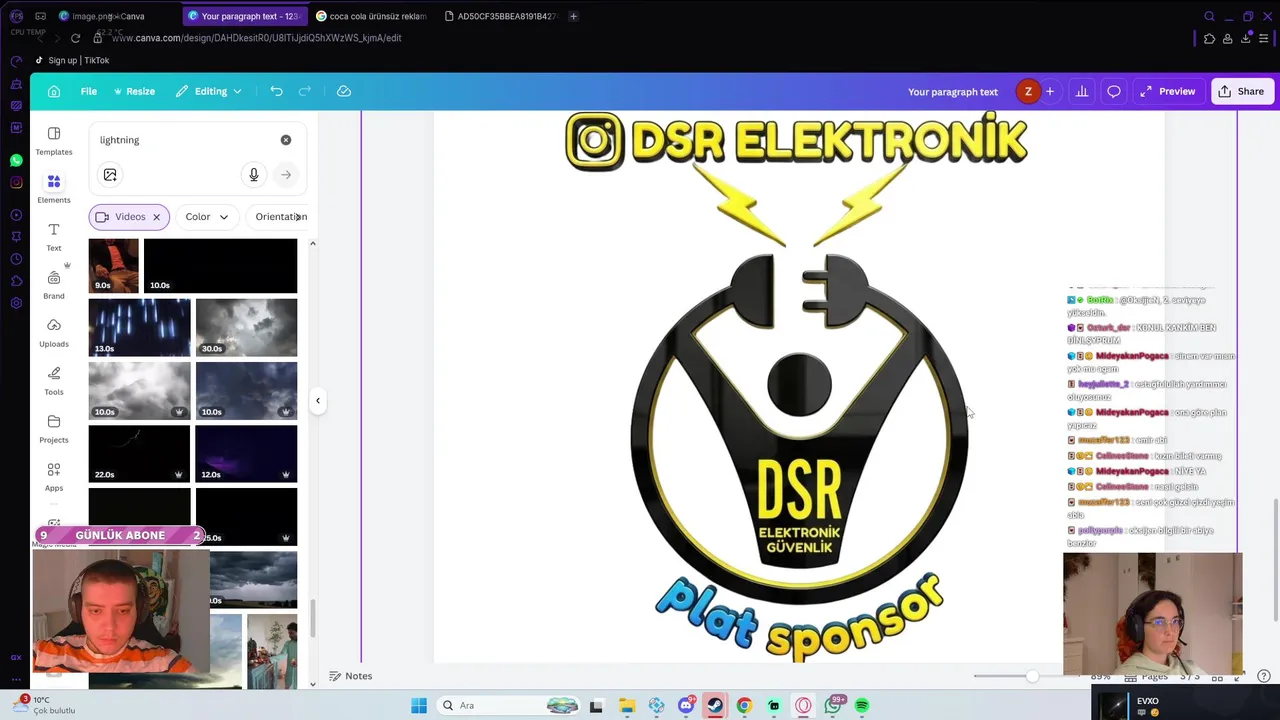Open the Notes panel
The height and width of the screenshot is (720, 1280).
click(x=351, y=676)
